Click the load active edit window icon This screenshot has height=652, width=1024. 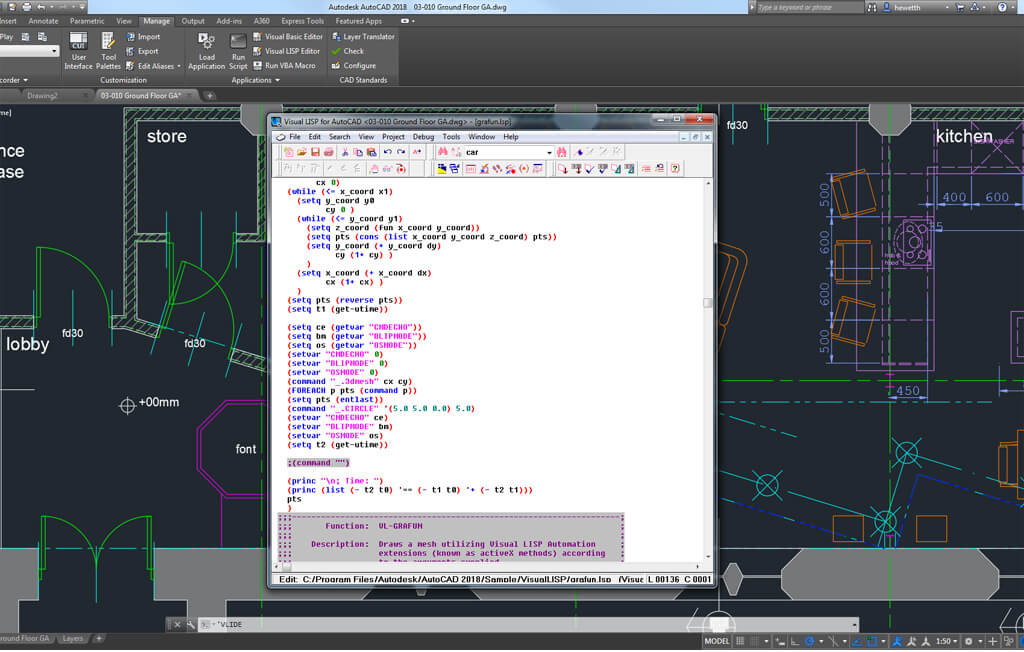pyautogui.click(x=562, y=169)
